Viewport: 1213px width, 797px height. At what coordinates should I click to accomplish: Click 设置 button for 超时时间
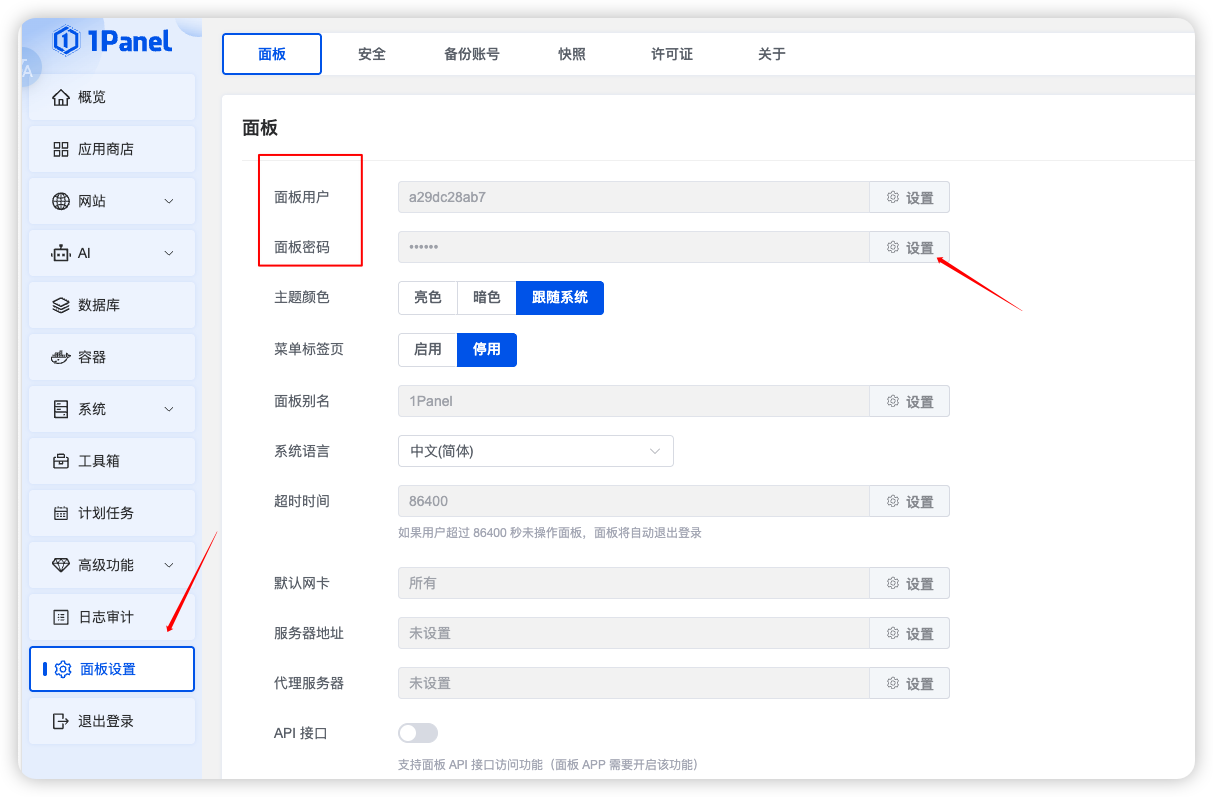909,502
